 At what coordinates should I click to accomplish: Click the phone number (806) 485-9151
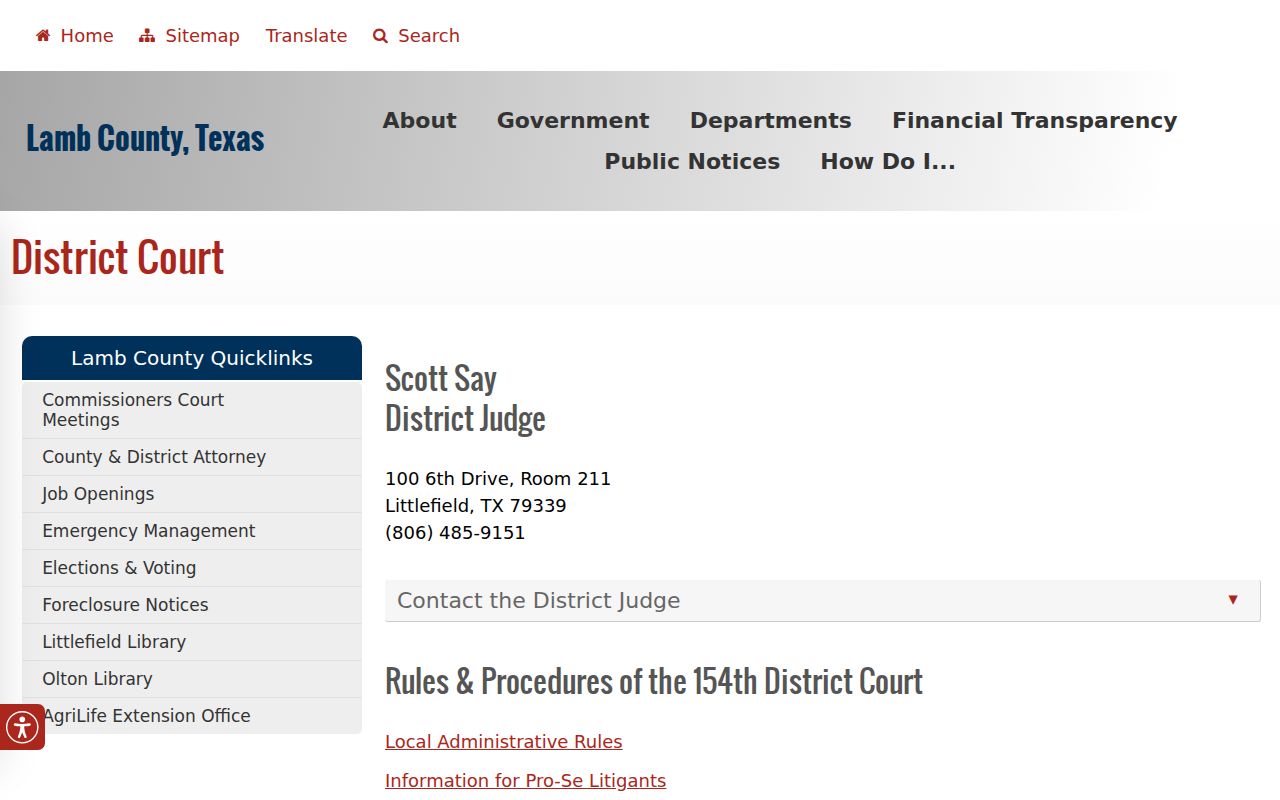tap(455, 533)
